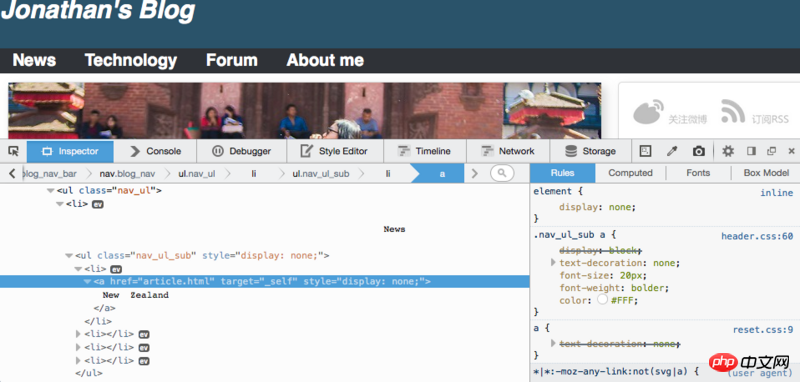
Task: Activate the pick-an-element tool icon
Action: pos(13,151)
